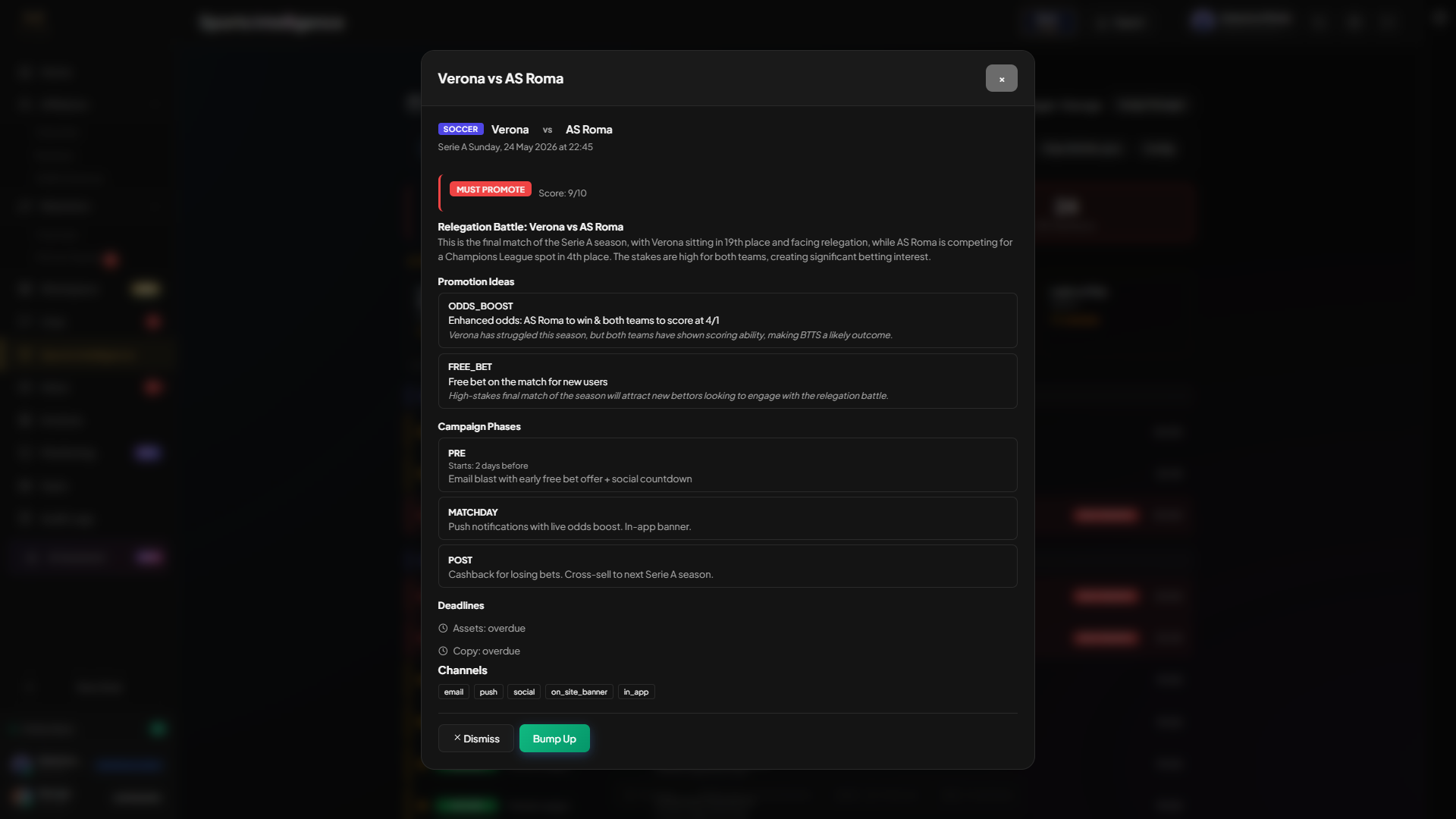Select the PRE campaign phase card
Screen dimensions: 1456x819
click(x=728, y=465)
